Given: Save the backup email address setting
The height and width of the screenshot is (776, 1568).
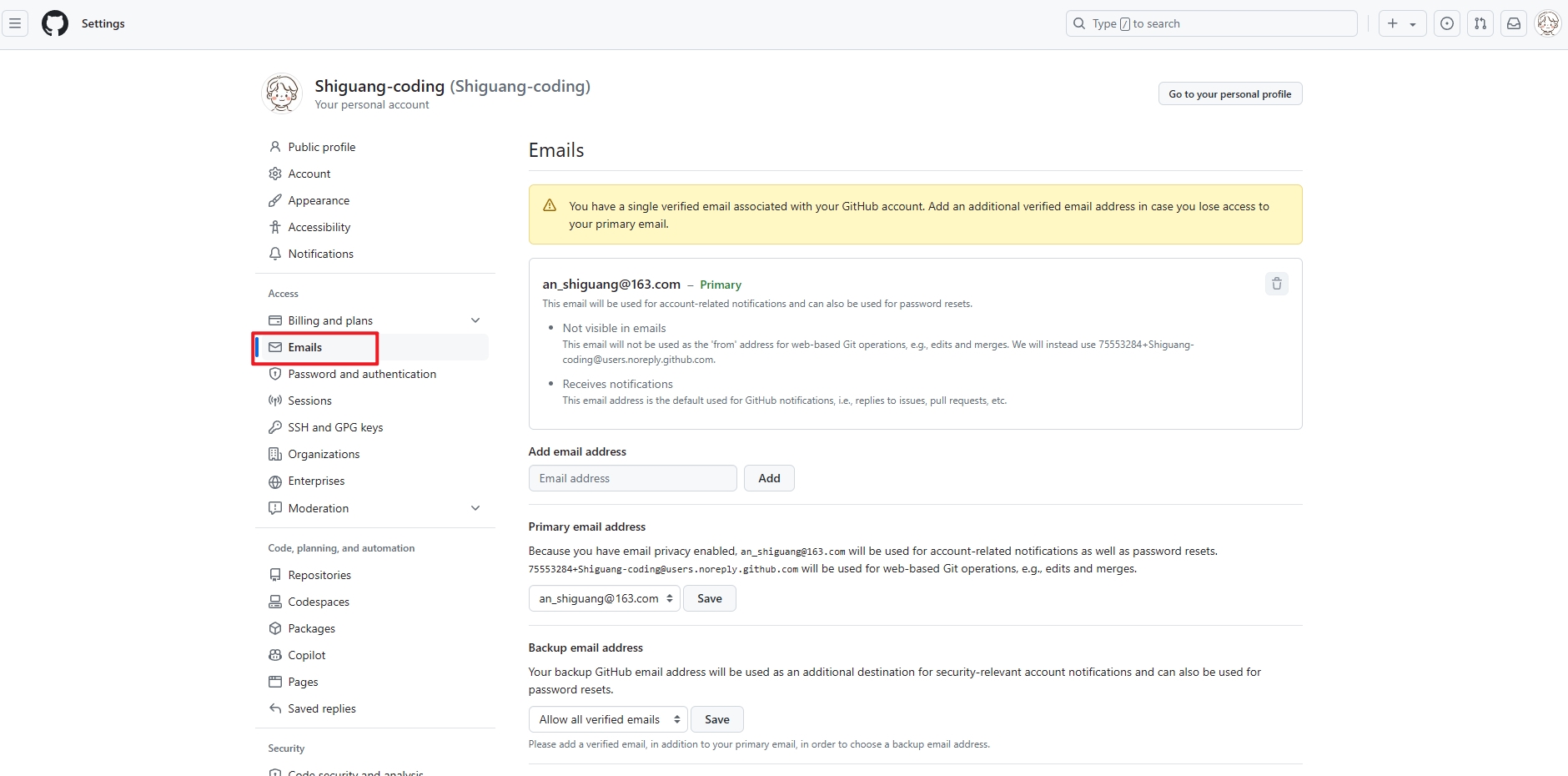Looking at the screenshot, I should (x=717, y=719).
